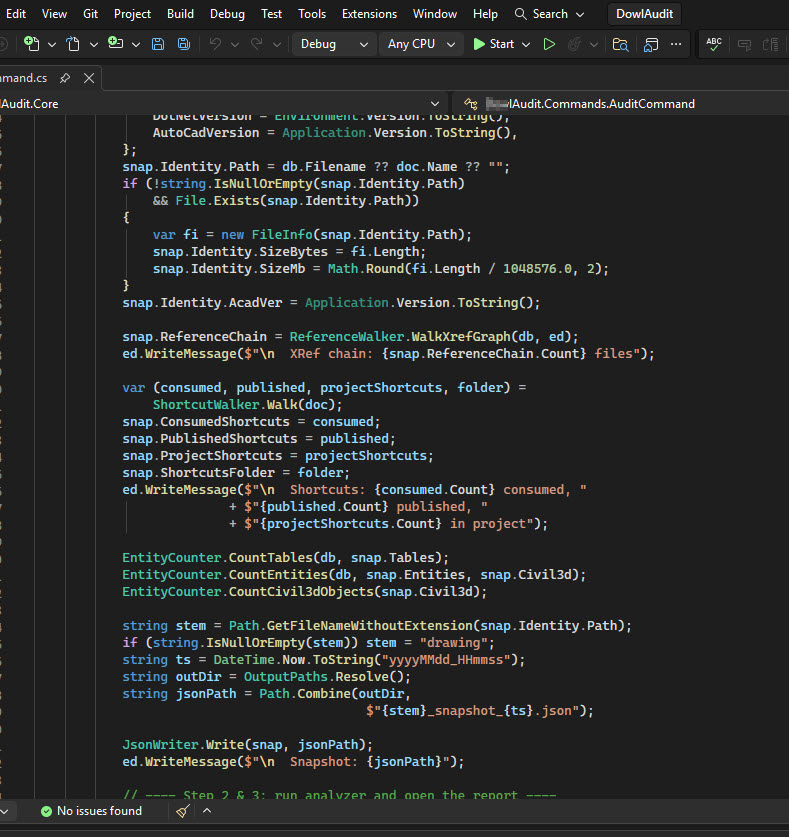
Task: Click 'string outDir = OutputPaths.Resolve();' line
Action: 266,676
